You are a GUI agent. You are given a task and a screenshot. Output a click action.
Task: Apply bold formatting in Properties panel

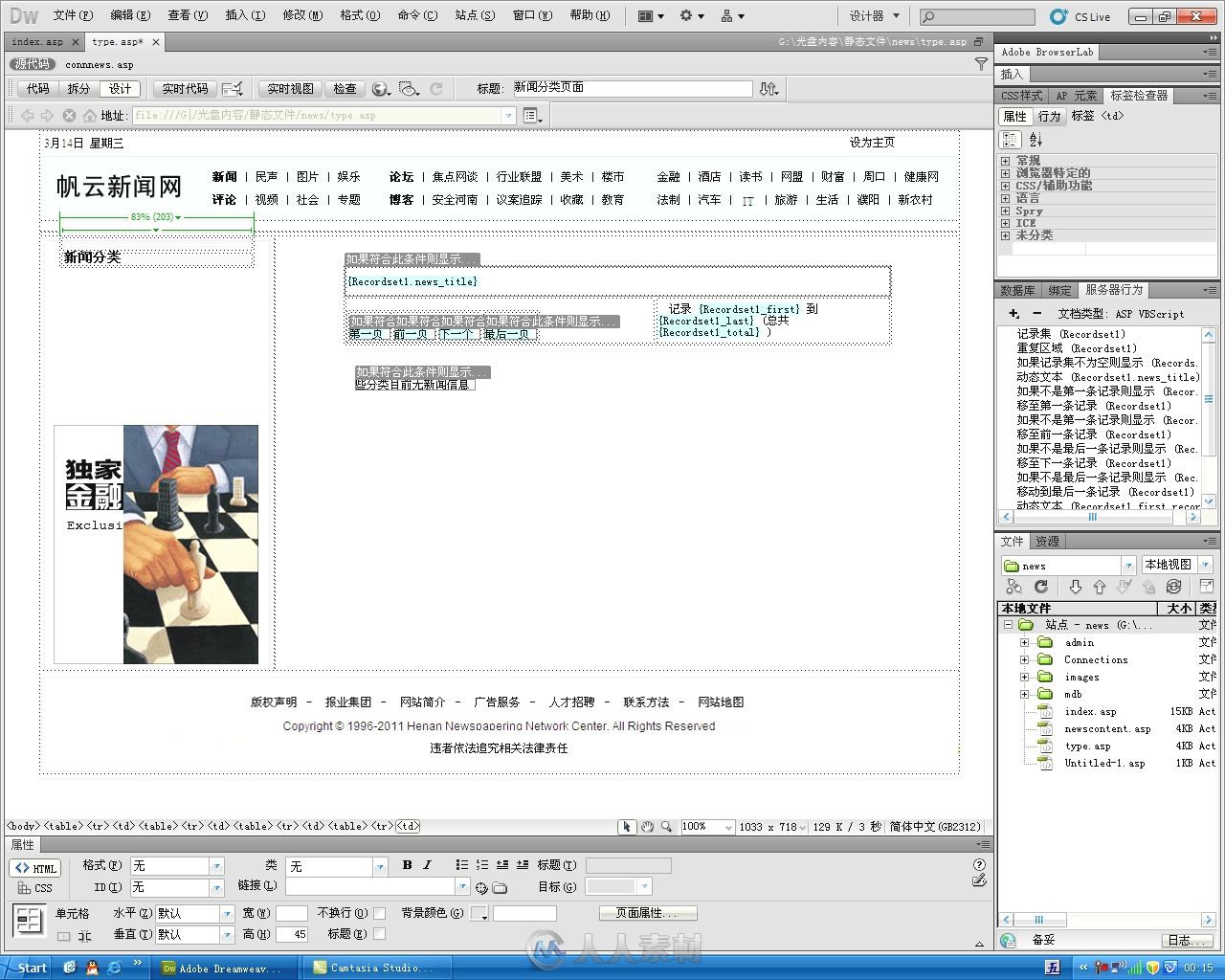pyautogui.click(x=407, y=865)
